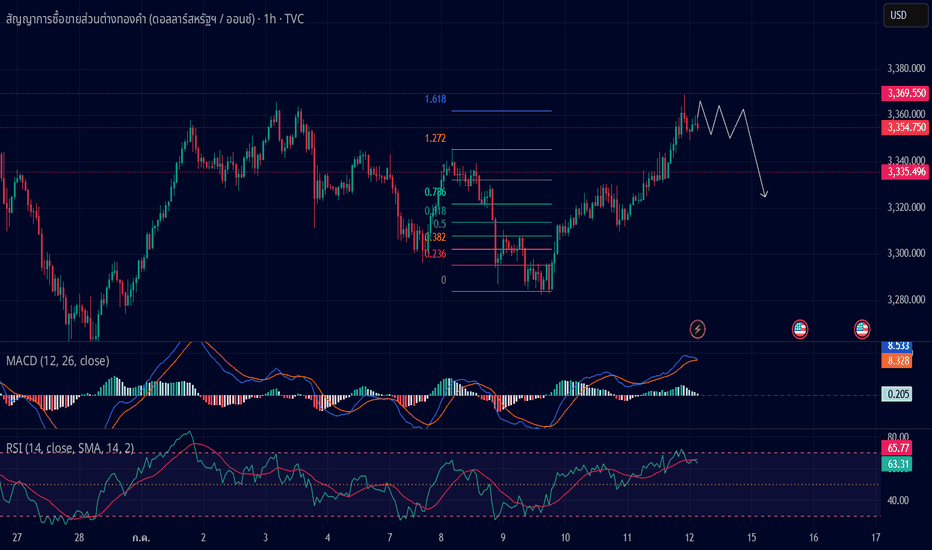Select the 3,354.750 price label
The image size is (932, 550).
tap(905, 127)
